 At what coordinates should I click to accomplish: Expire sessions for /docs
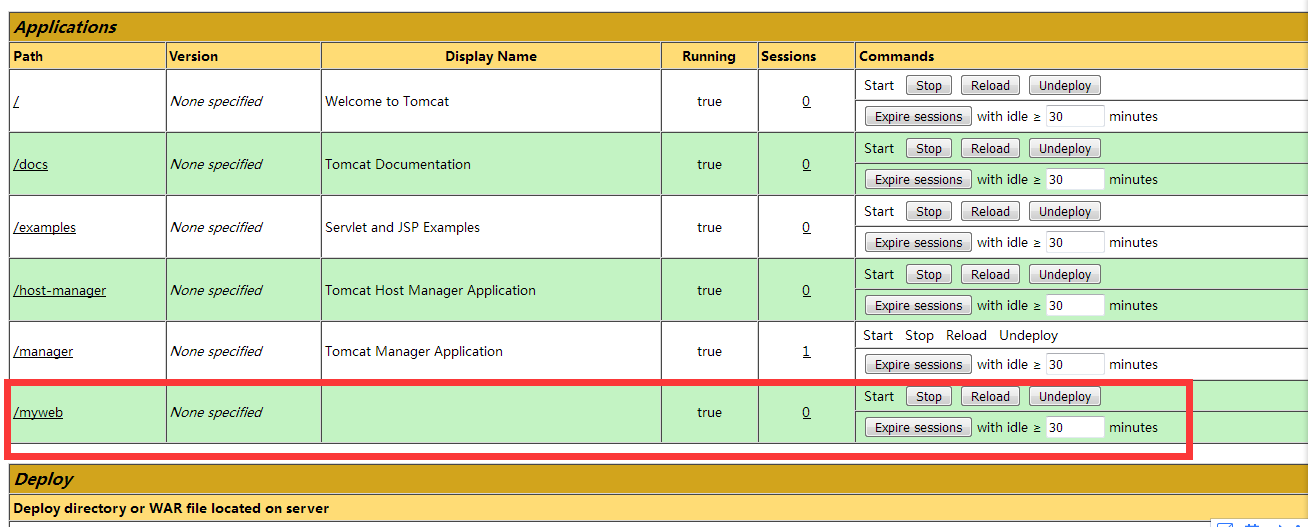pos(918,180)
